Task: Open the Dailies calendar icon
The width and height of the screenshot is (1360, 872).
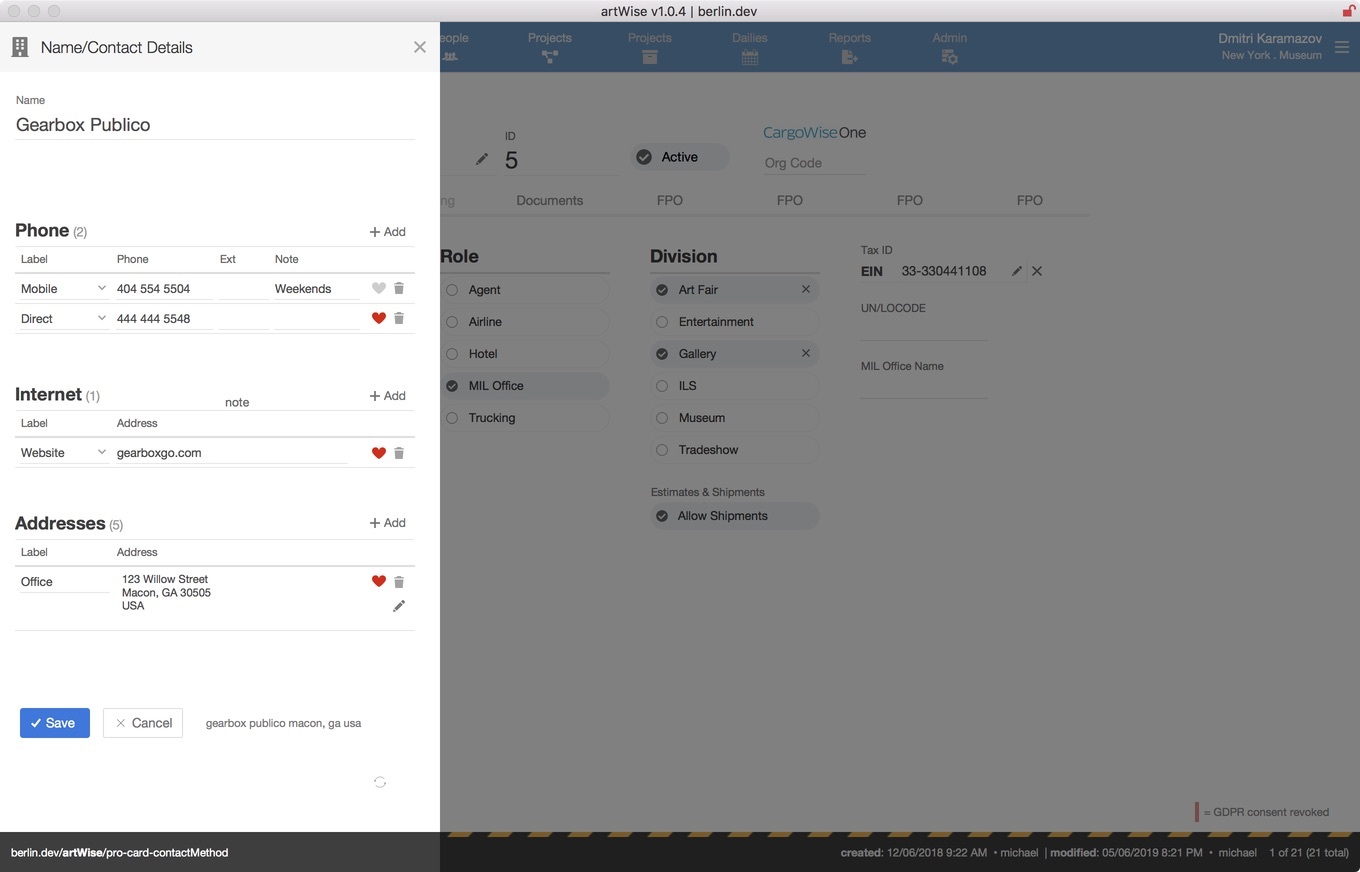Action: tap(750, 57)
